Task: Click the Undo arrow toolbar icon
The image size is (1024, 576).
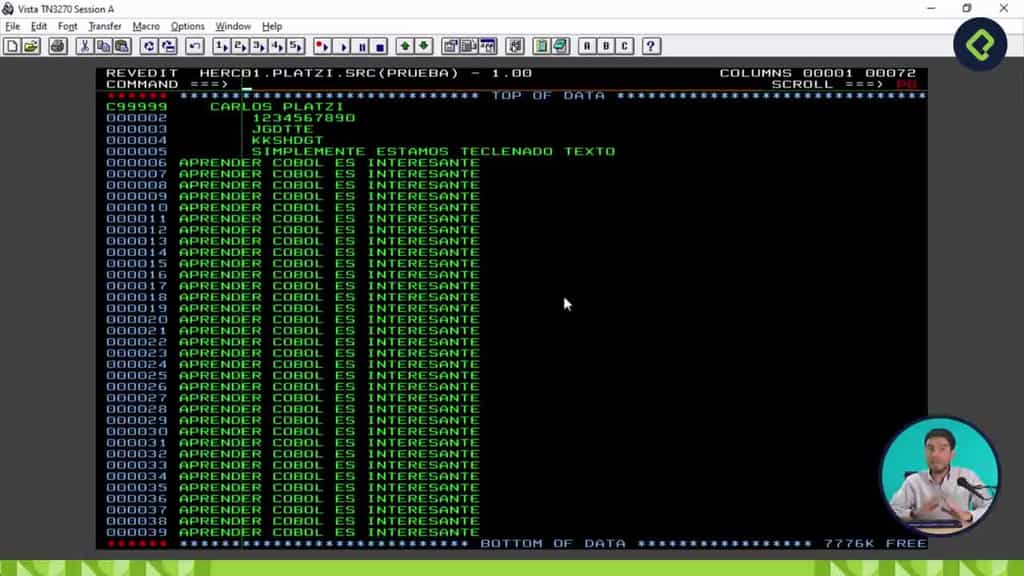Action: pyautogui.click(x=195, y=46)
